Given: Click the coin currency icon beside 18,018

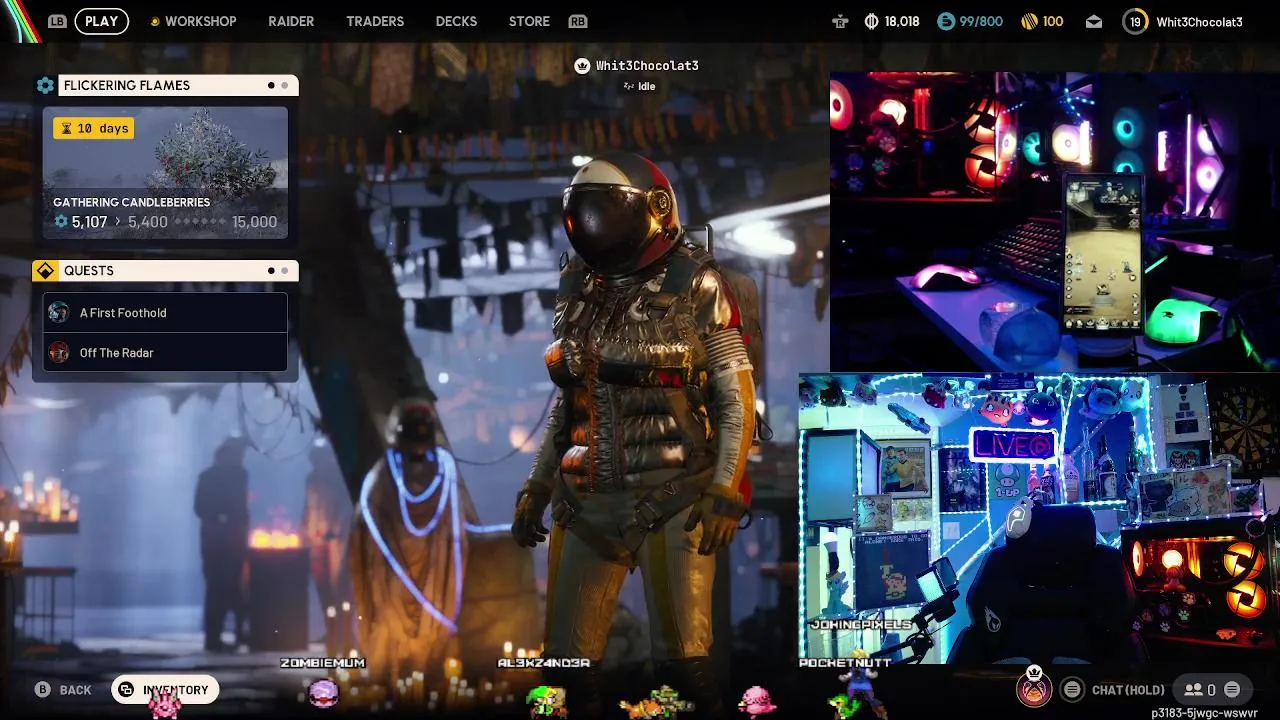Looking at the screenshot, I should 871,21.
